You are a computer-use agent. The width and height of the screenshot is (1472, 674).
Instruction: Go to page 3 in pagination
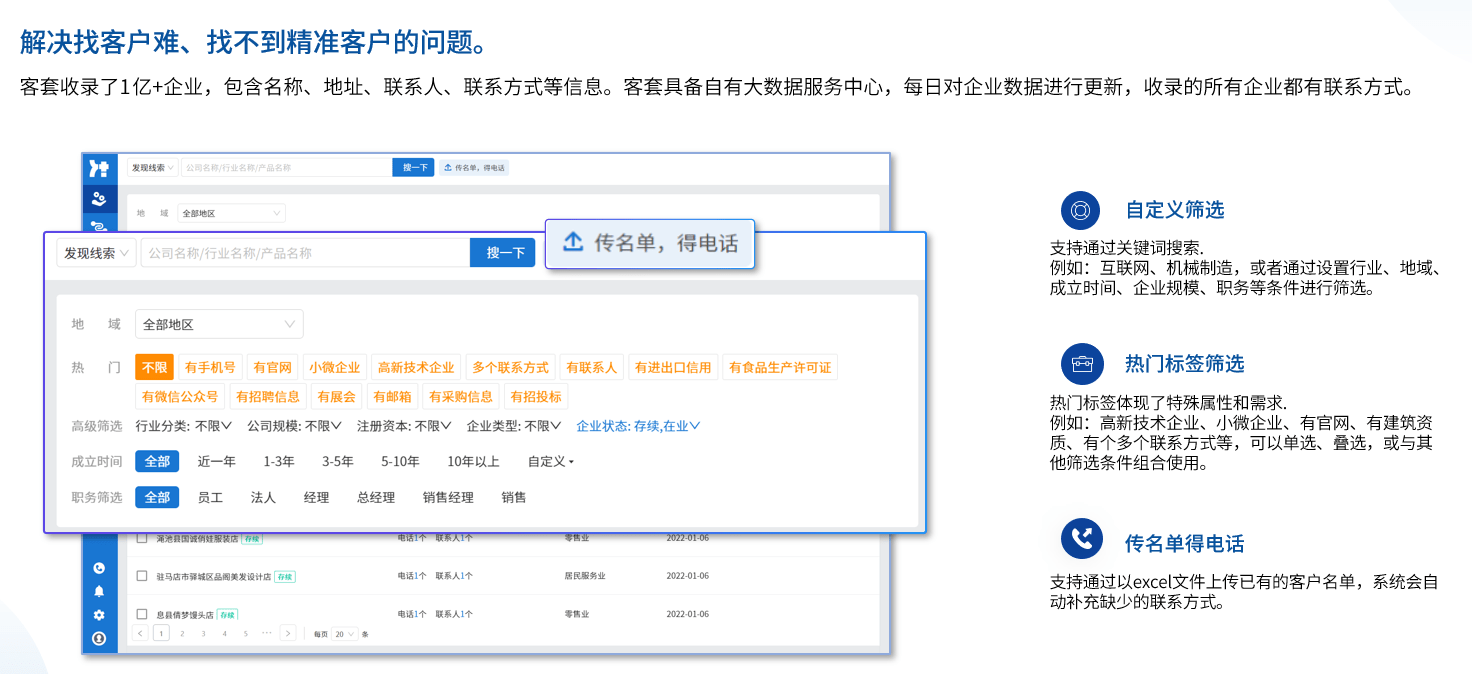(x=203, y=634)
